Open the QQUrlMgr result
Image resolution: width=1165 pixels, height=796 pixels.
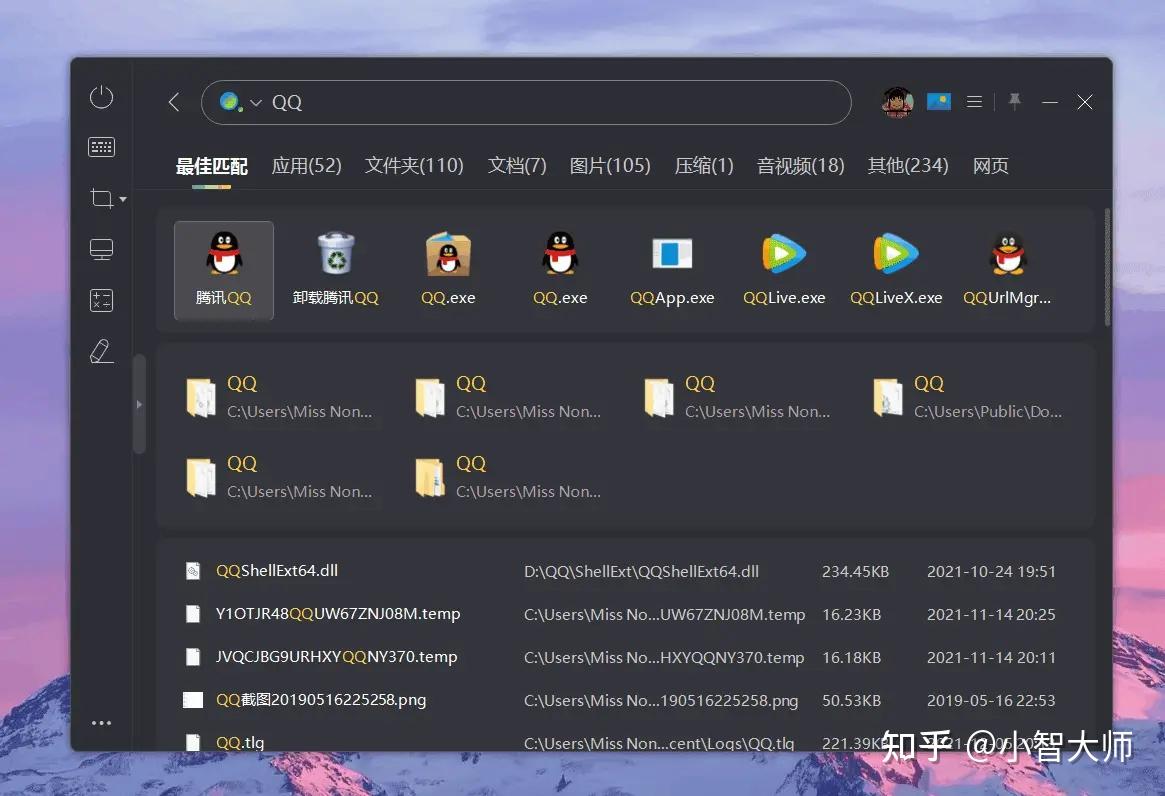point(1007,271)
